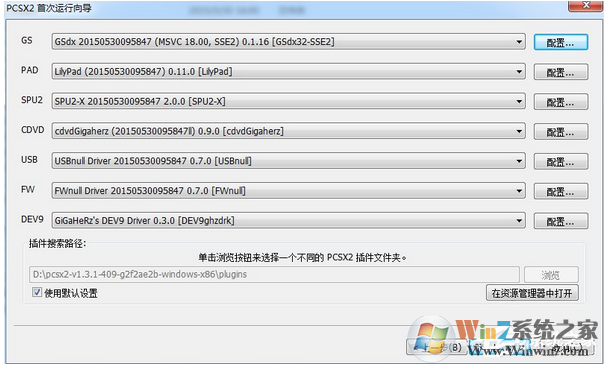The image size is (605, 365).
Task: Open the SPU2-X plugin selector
Action: pyautogui.click(x=288, y=101)
